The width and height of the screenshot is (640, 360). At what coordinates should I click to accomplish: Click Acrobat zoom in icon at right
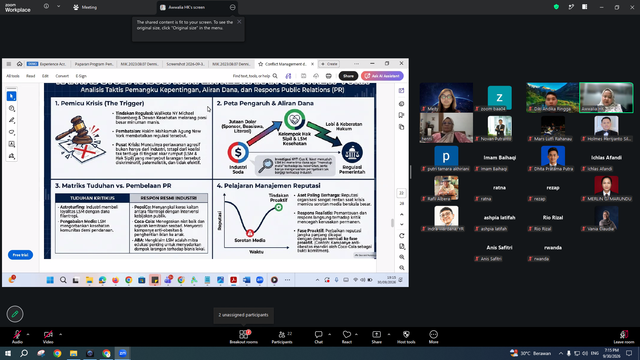pos(402,257)
